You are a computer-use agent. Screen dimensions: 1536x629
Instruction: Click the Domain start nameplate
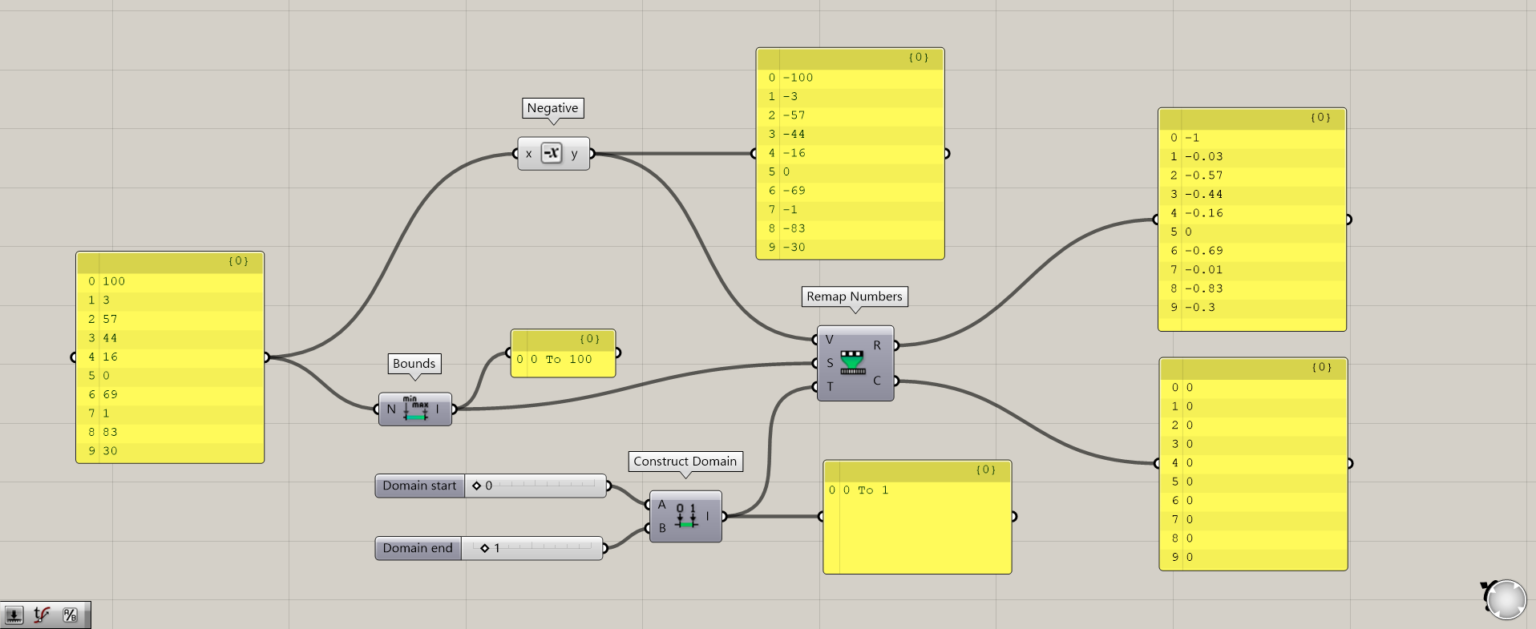click(x=418, y=485)
